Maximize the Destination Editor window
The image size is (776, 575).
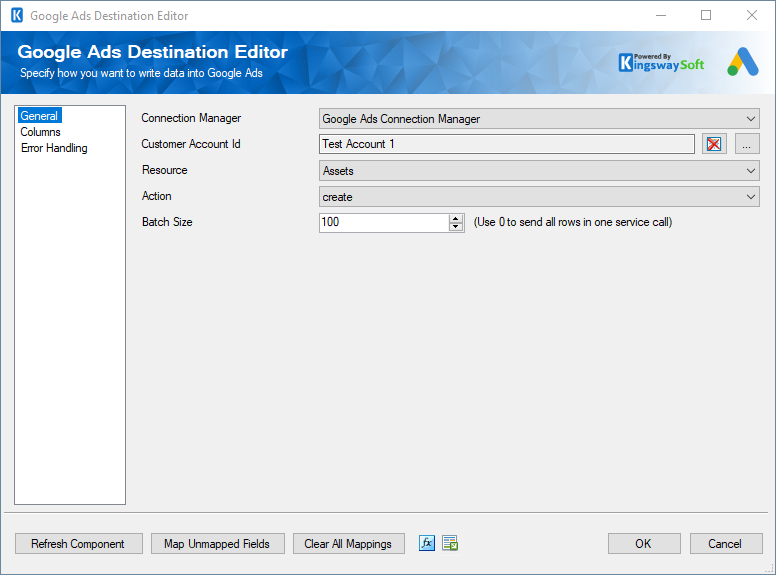tap(706, 15)
